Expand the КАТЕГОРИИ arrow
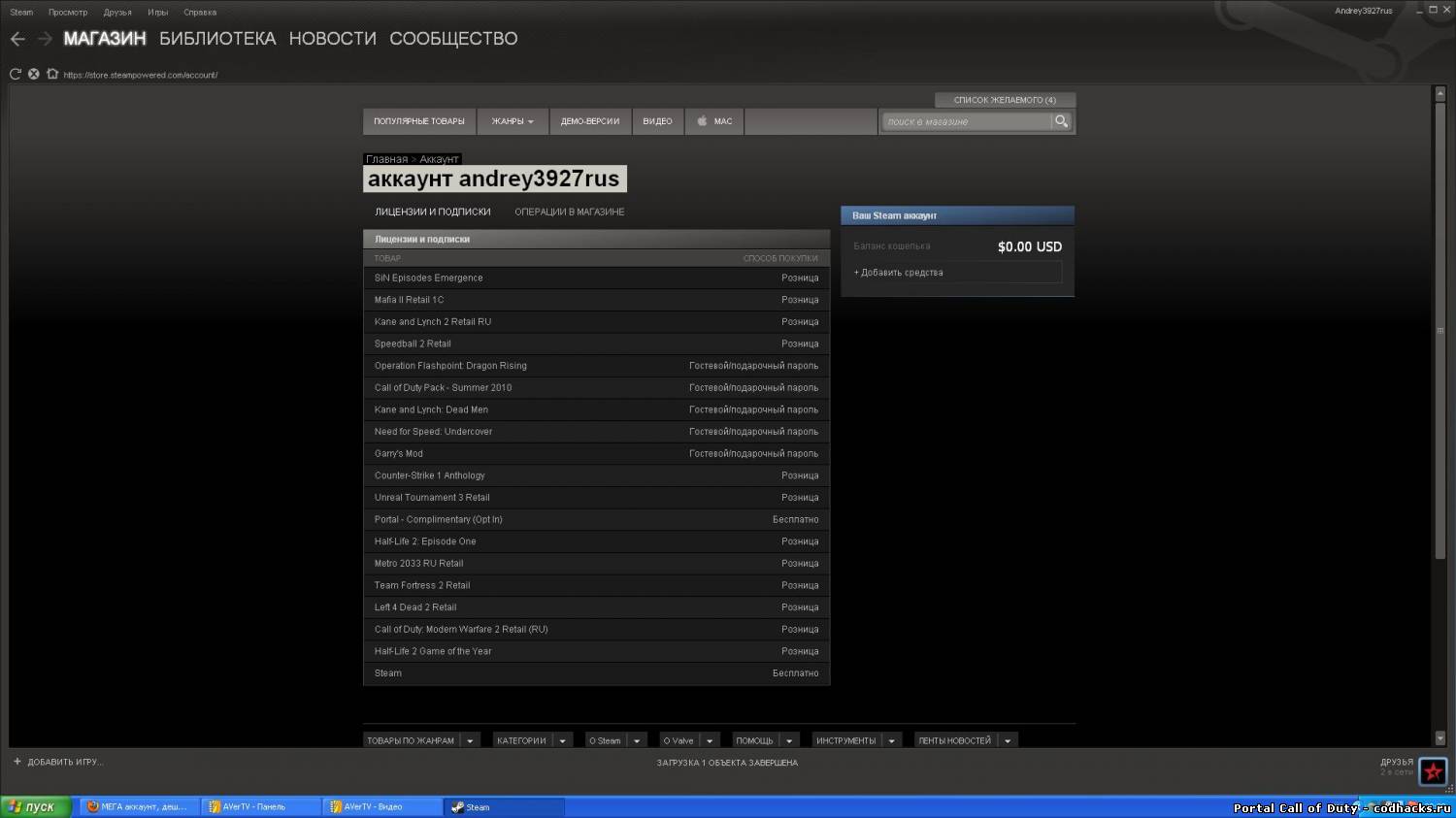Screen dimensions: 1456x818 click(562, 740)
